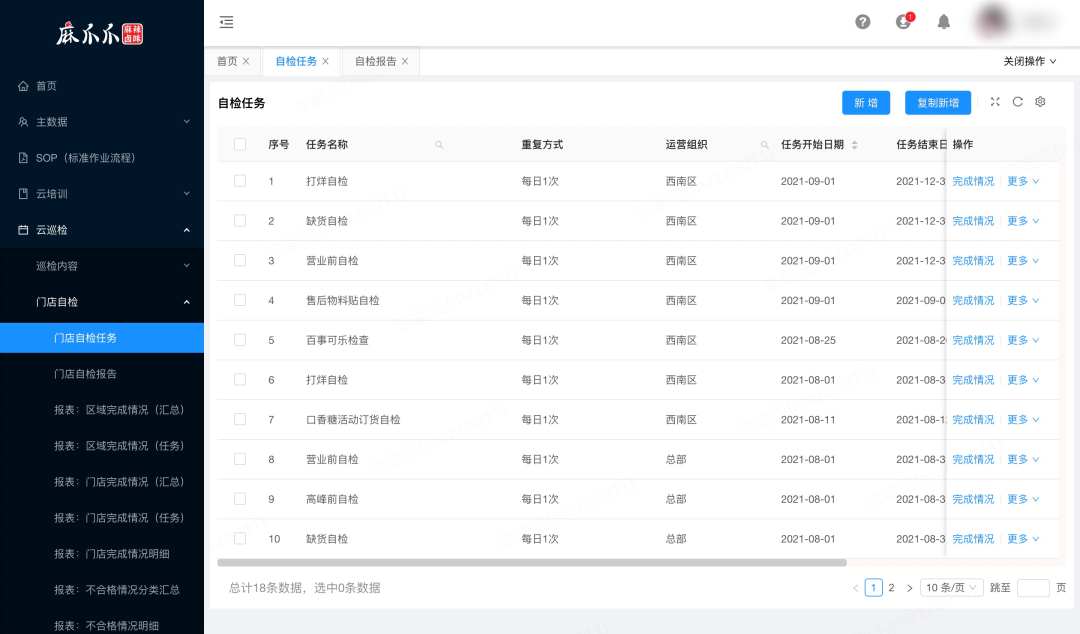
Task: Open table column settings gear
Action: tap(1040, 102)
